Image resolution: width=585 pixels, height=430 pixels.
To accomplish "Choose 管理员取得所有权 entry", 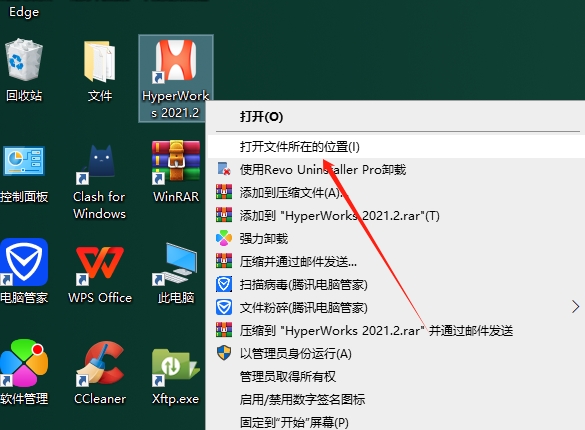I will point(395,377).
